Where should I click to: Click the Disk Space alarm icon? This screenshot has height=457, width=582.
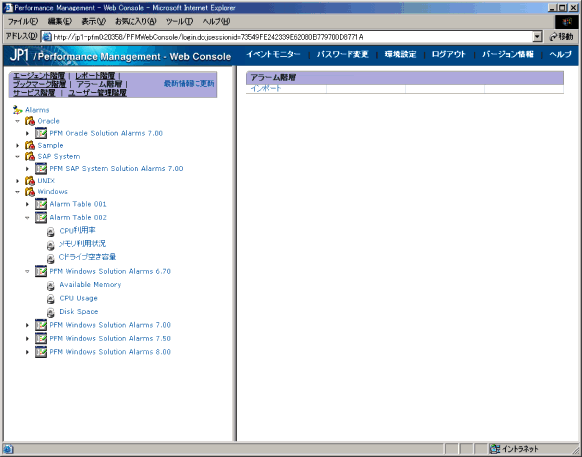click(51, 313)
